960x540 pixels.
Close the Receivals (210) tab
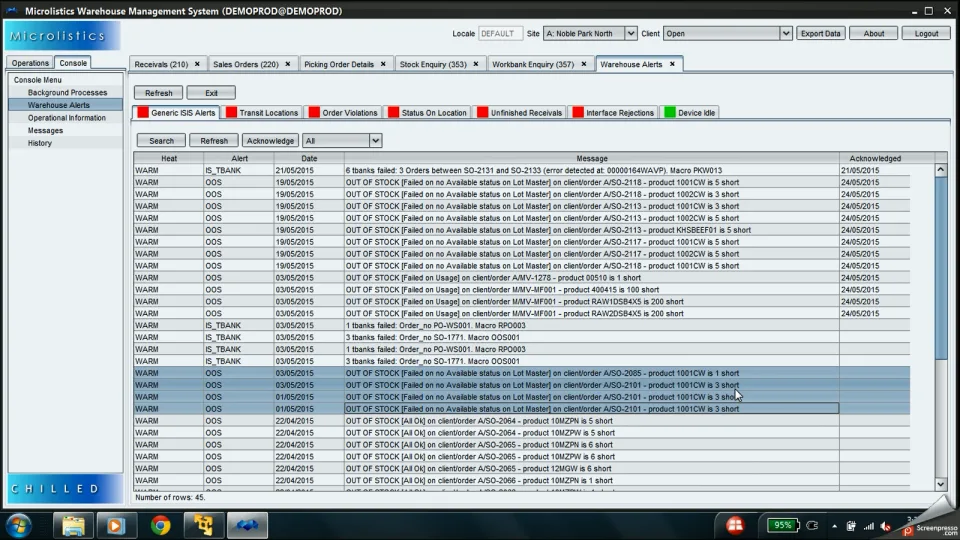click(197, 64)
